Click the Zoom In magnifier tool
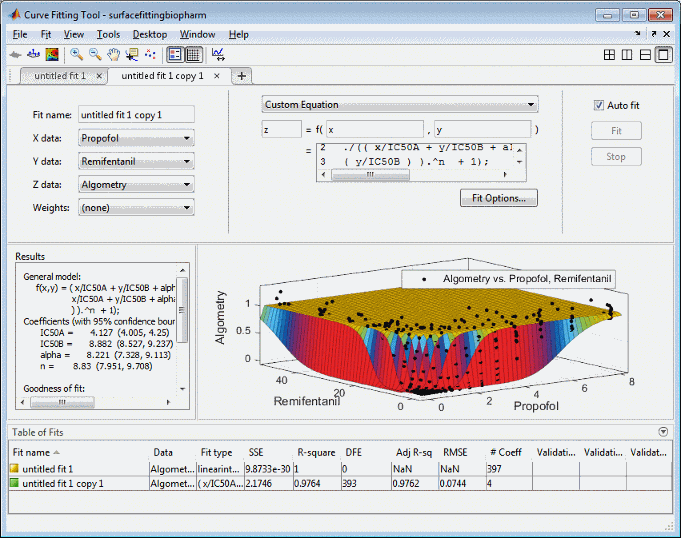Image resolution: width=681 pixels, height=538 pixels. (x=77, y=54)
